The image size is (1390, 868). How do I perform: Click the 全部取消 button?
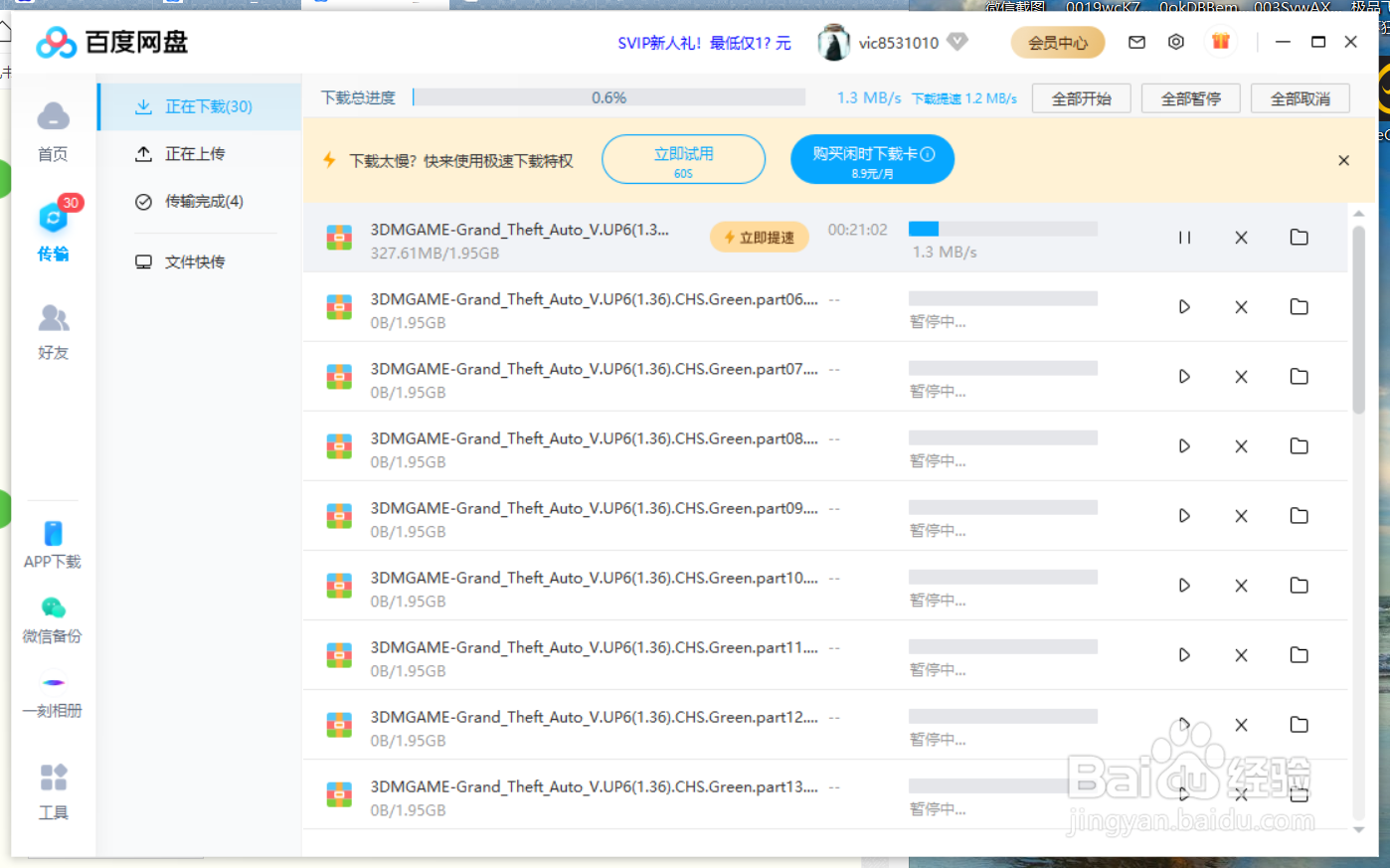pos(1301,98)
